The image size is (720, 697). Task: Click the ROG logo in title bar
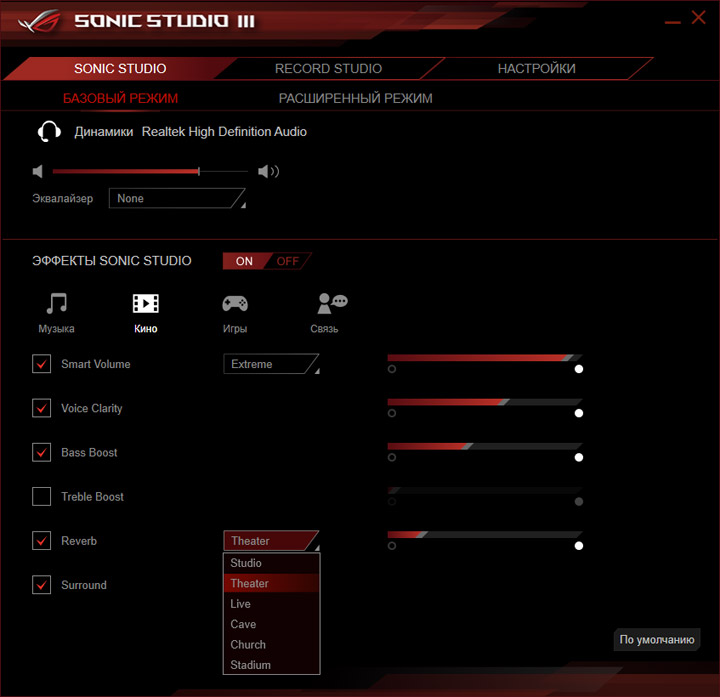point(39,21)
